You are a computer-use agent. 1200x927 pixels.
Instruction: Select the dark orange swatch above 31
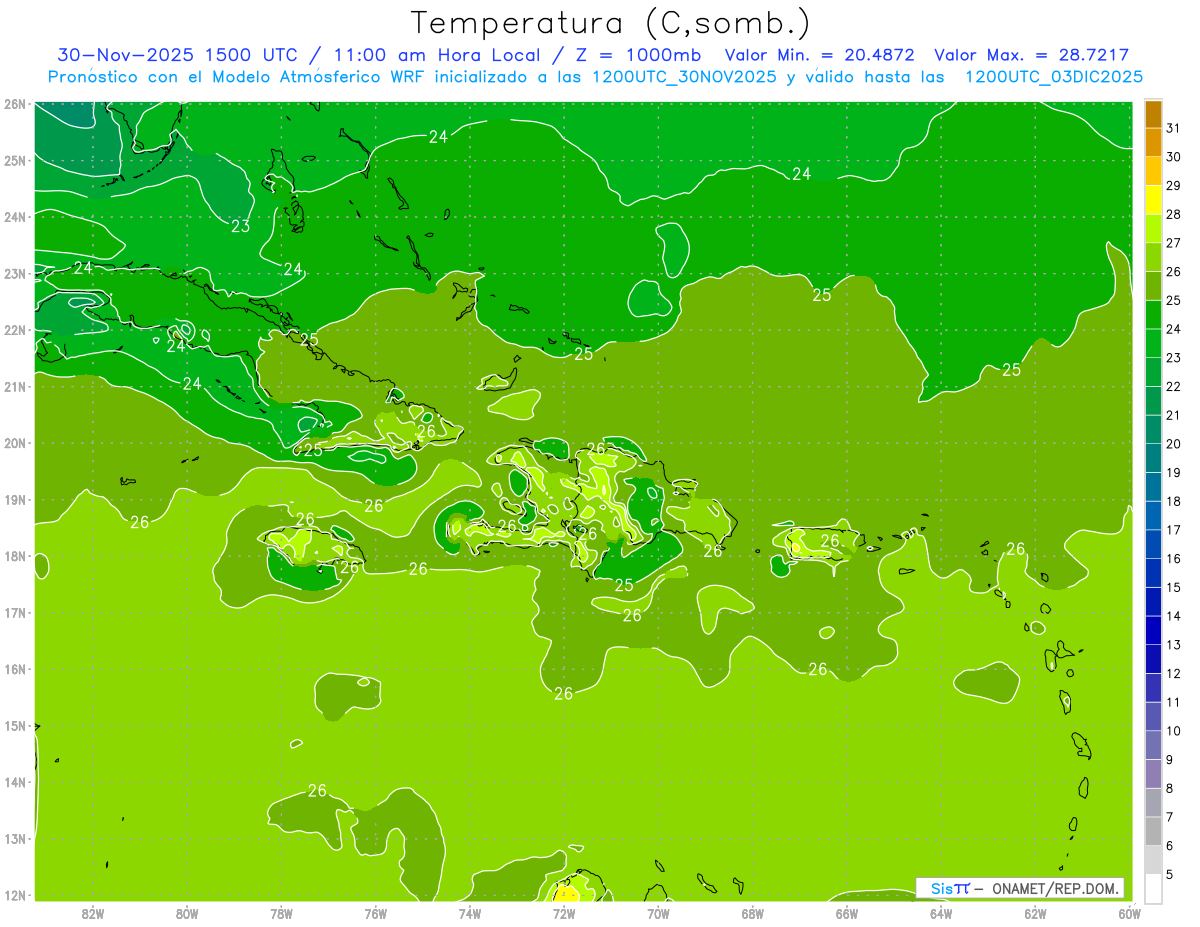pyautogui.click(x=1153, y=114)
